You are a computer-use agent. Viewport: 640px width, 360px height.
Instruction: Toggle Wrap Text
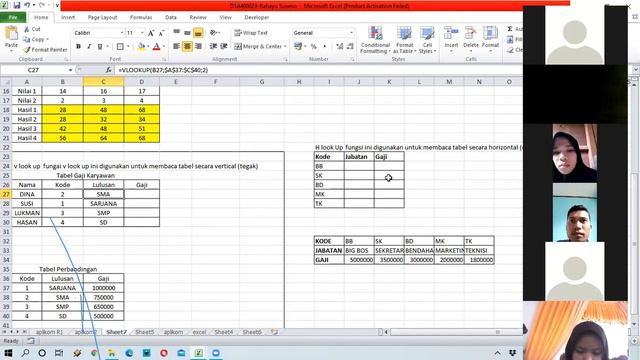[x=251, y=33]
